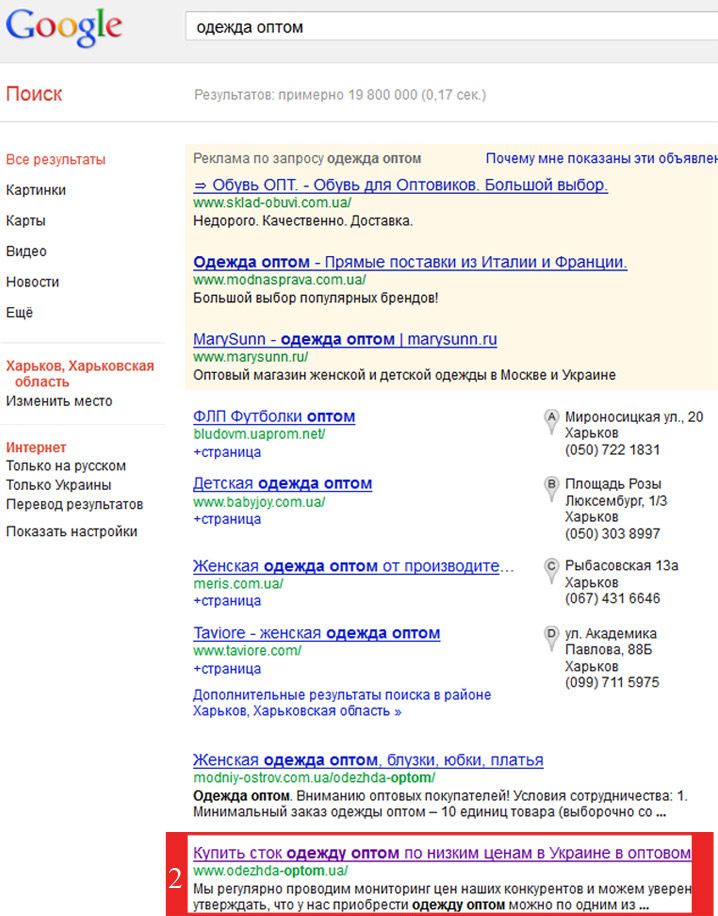Switch to Новости results

pos(32,282)
